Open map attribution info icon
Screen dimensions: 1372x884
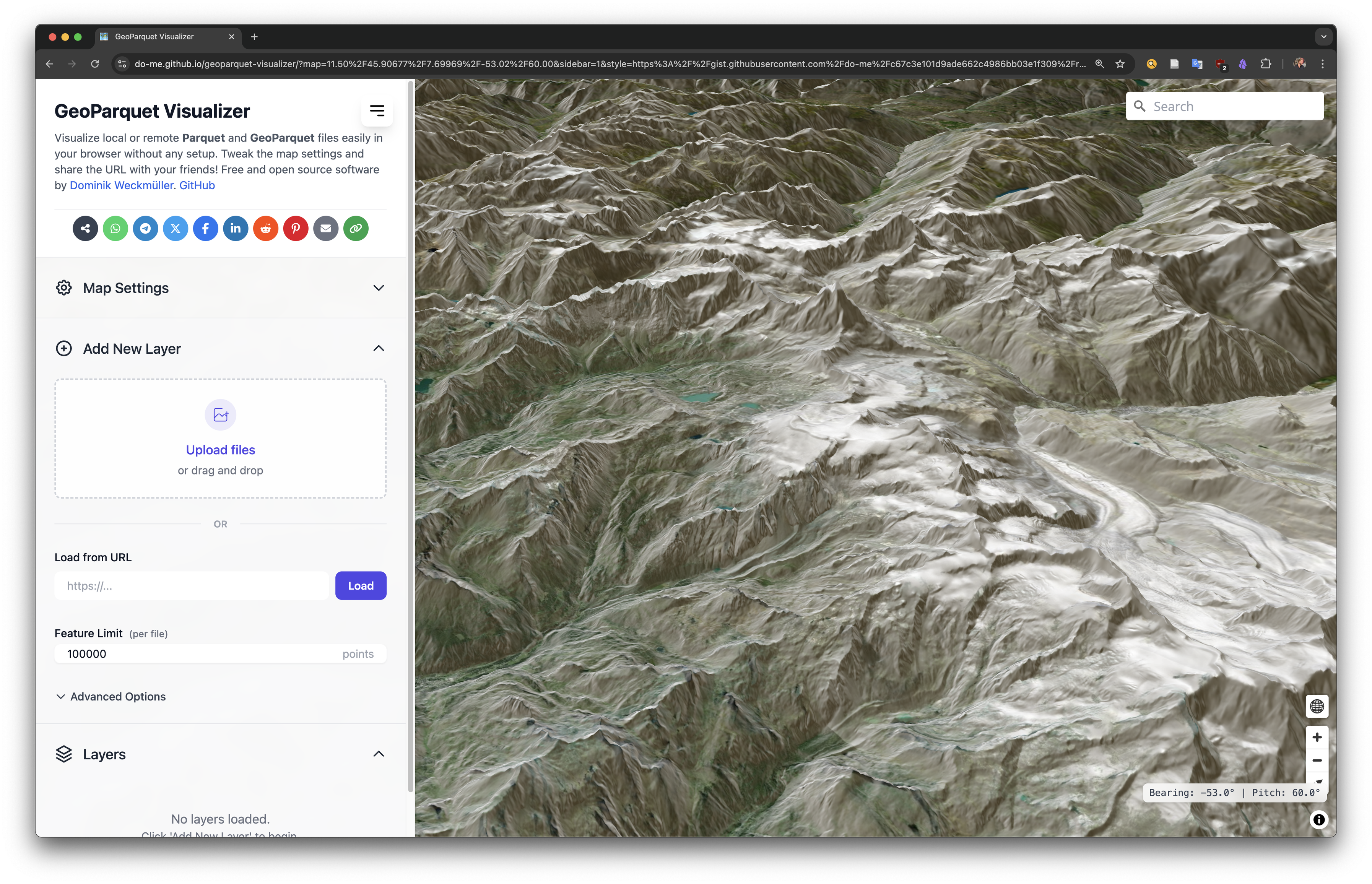(1318, 820)
